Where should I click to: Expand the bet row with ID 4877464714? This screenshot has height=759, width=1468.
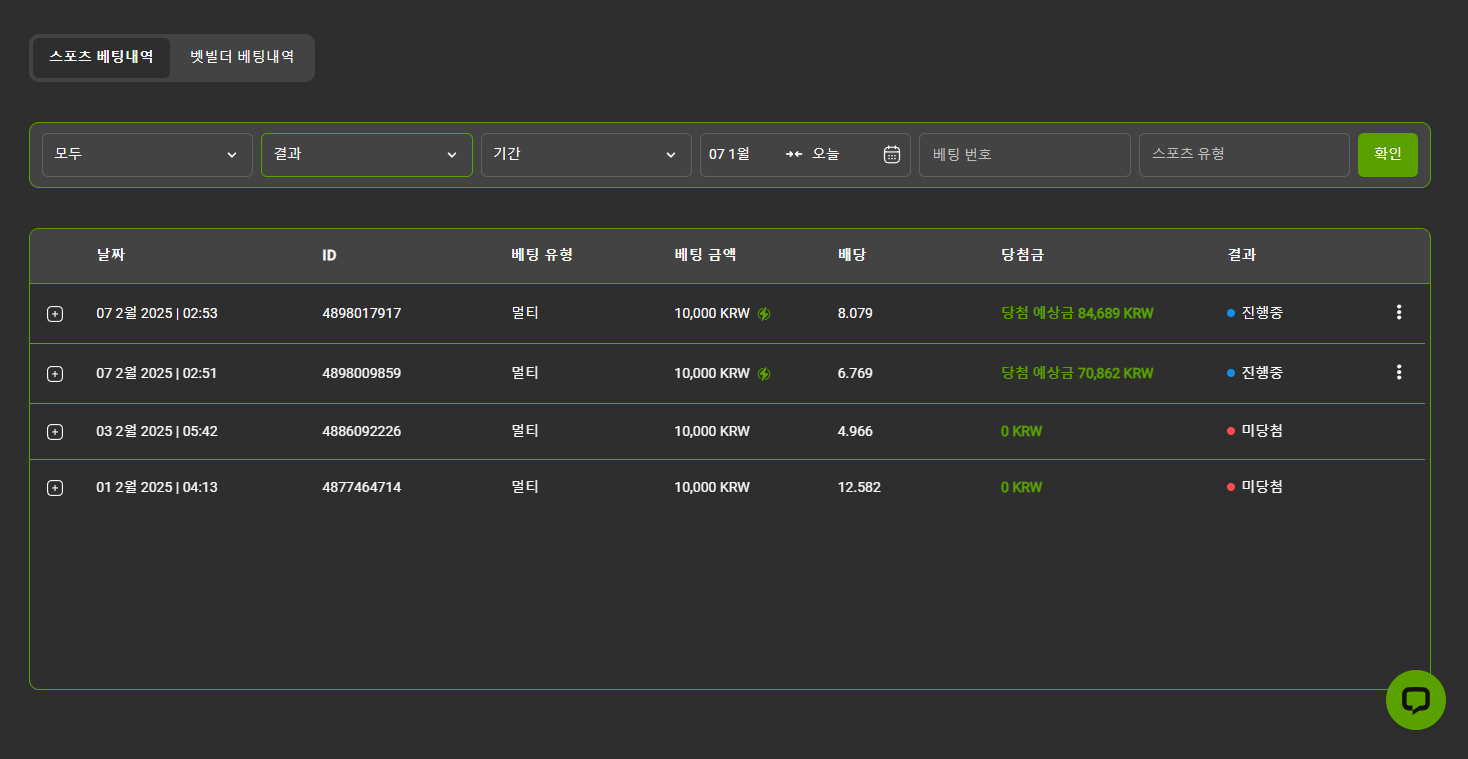pyautogui.click(x=55, y=488)
